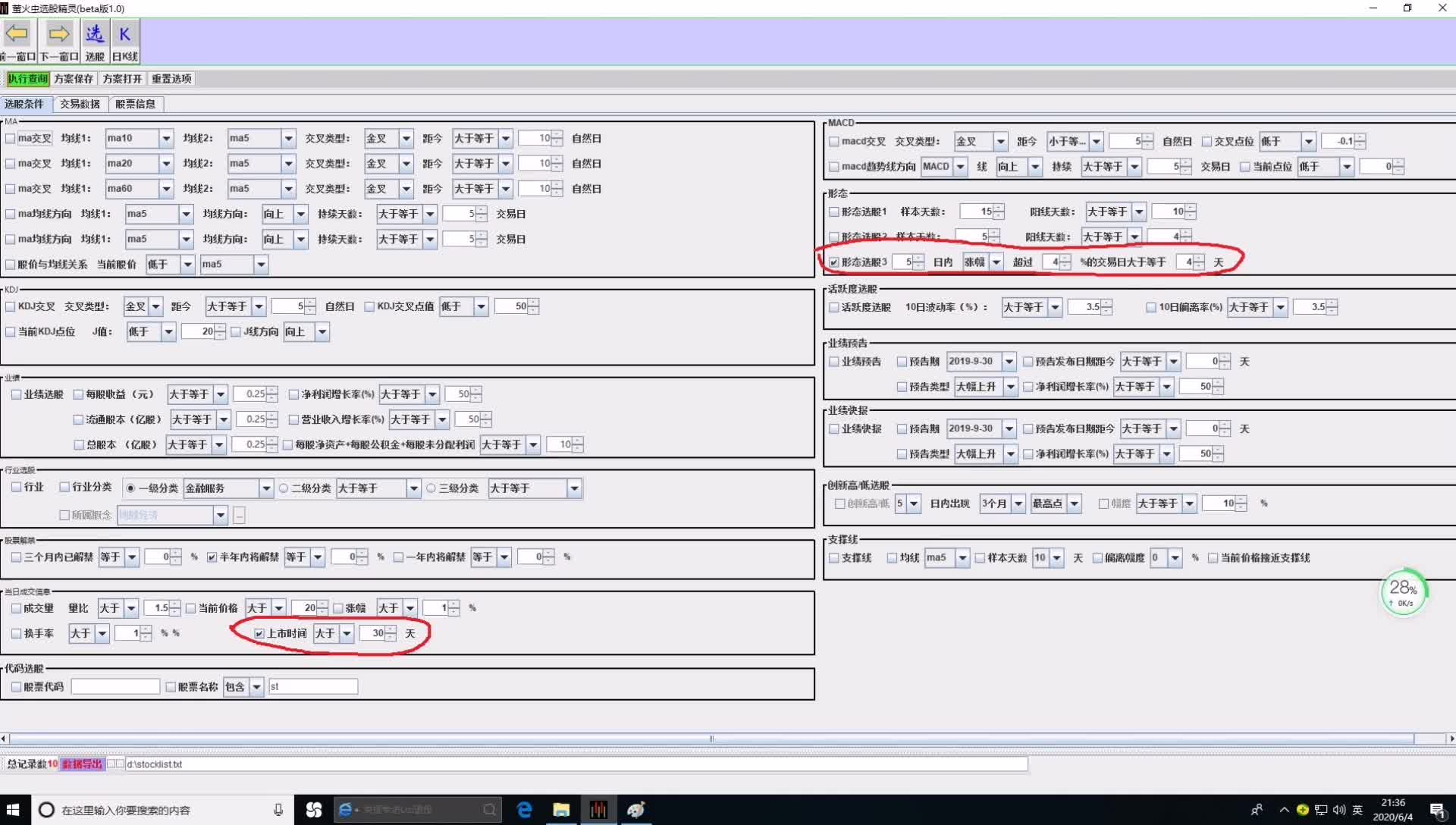The image size is (1456, 825).
Task: Open the paint program taskbar icon
Action: pos(635,810)
